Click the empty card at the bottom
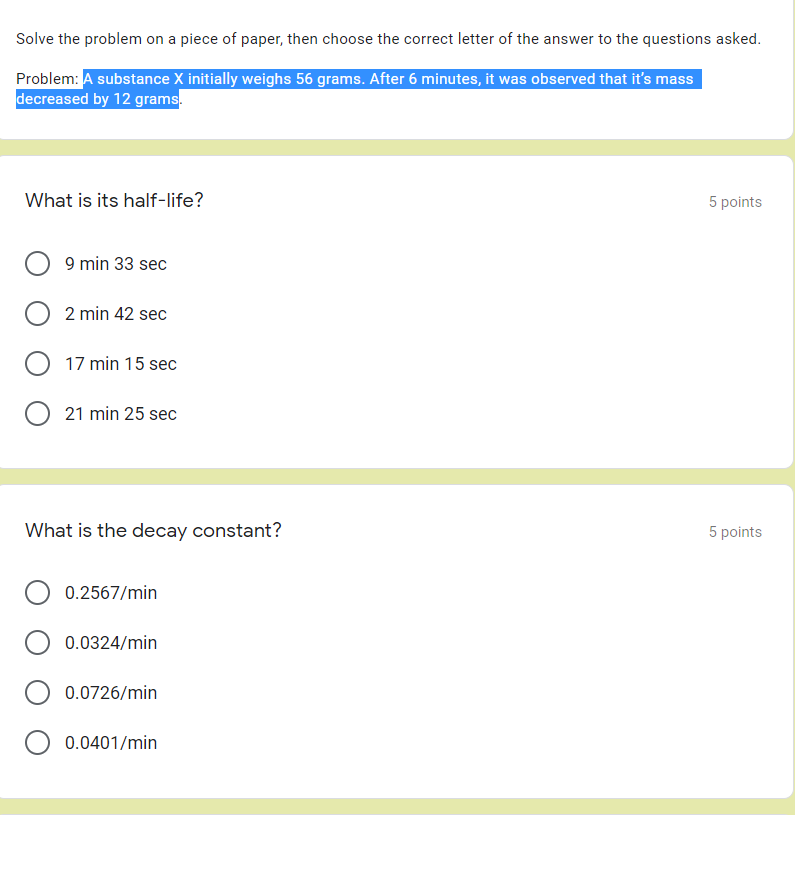This screenshot has width=795, height=883. [397, 850]
